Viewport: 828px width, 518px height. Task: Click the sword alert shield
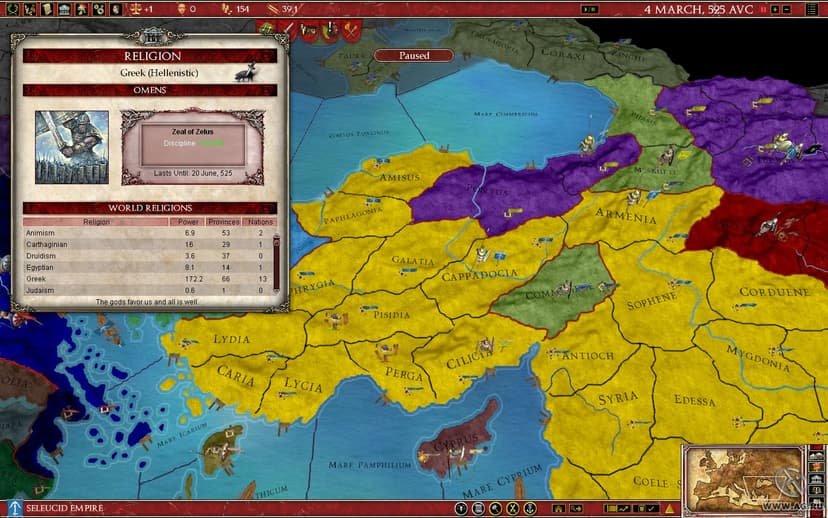tap(287, 31)
